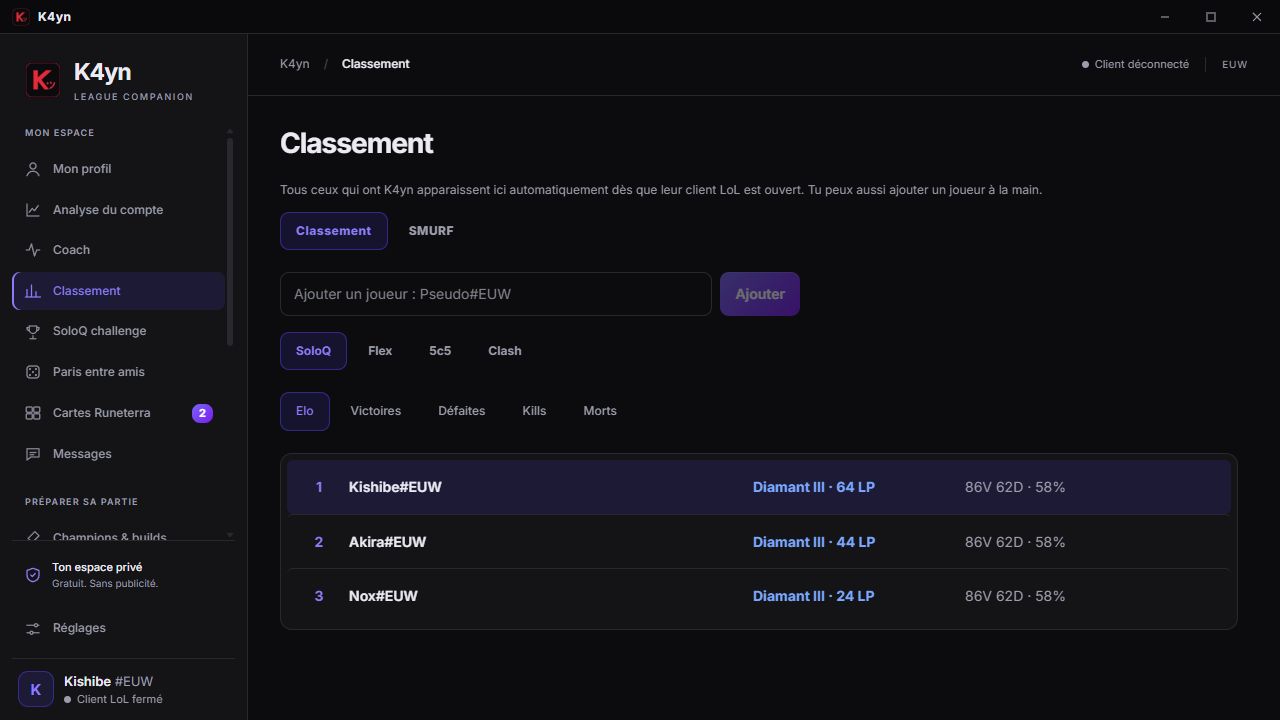
Task: Switch to the Flex queue filter
Action: [x=380, y=351]
